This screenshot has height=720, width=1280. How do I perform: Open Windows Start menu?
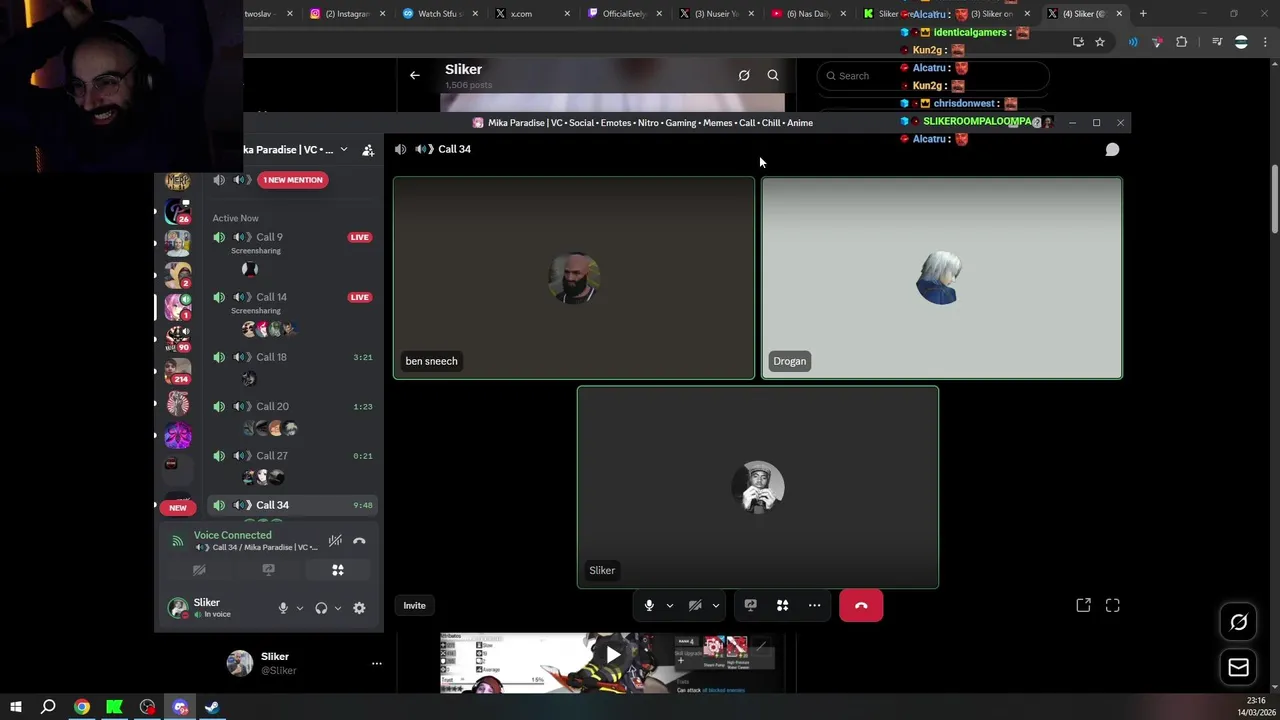click(x=15, y=707)
